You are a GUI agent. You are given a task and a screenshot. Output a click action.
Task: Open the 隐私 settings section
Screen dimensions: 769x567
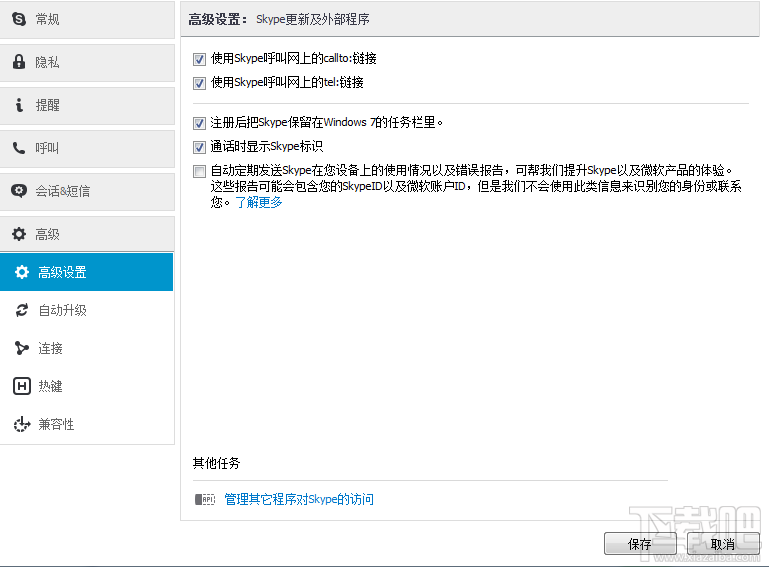(x=87, y=63)
